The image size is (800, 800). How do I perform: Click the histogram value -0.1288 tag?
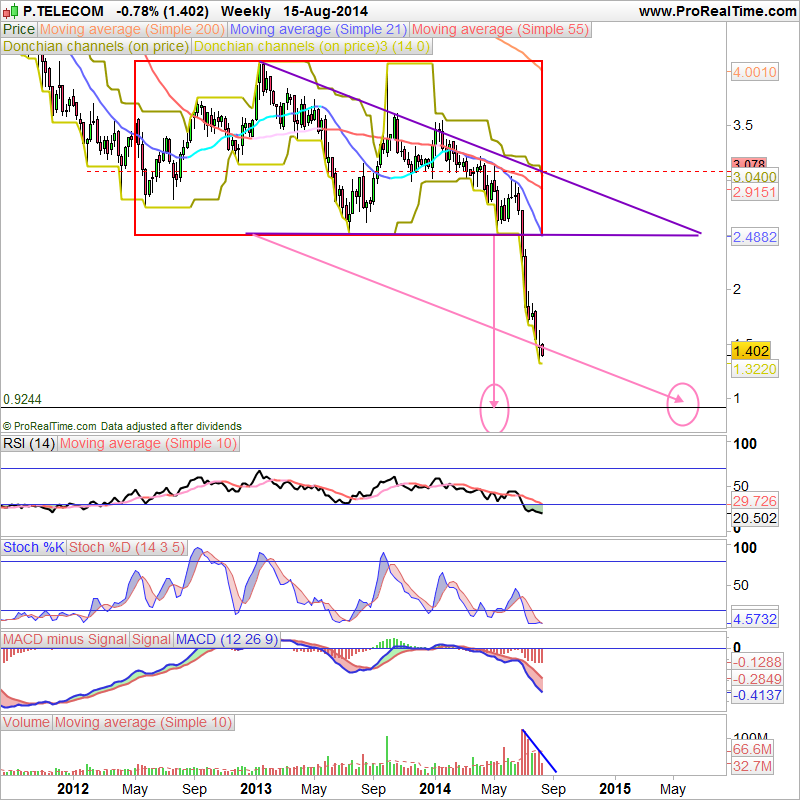(757, 662)
